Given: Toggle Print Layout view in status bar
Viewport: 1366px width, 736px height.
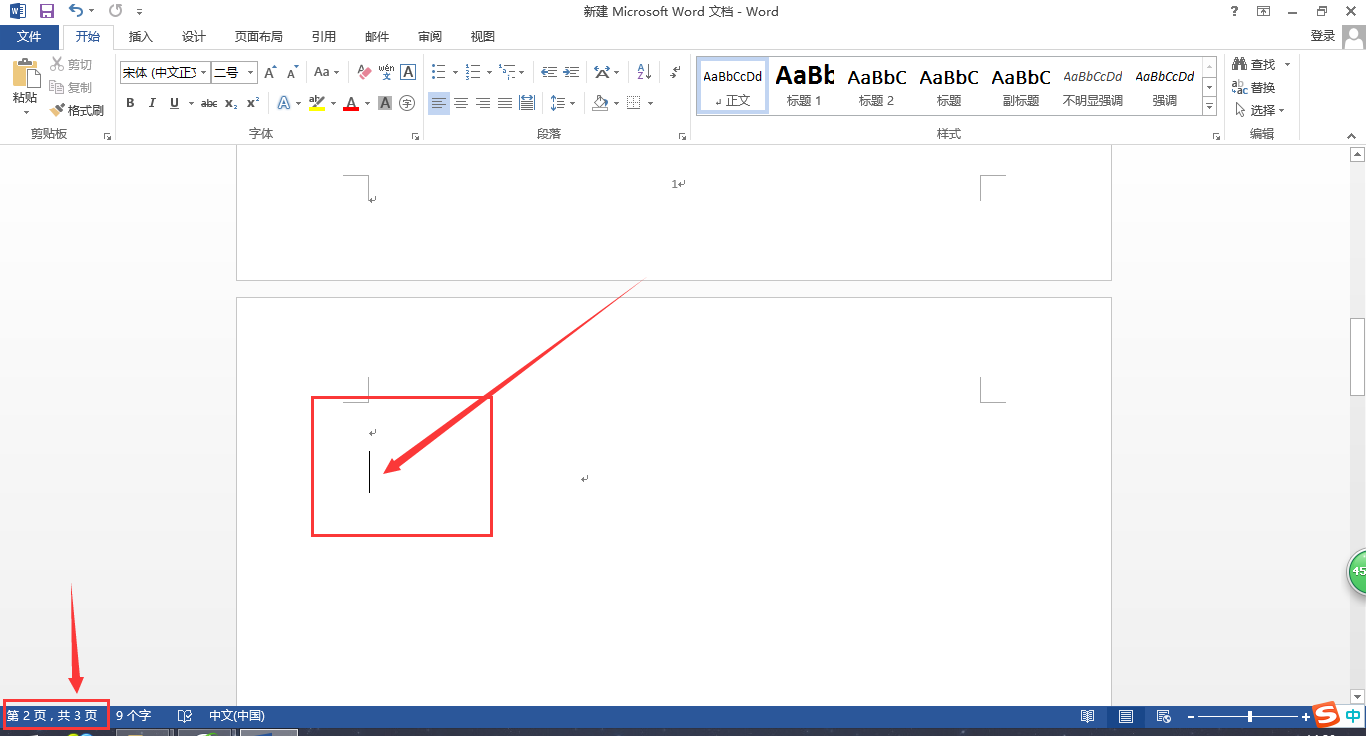Looking at the screenshot, I should (x=1126, y=716).
